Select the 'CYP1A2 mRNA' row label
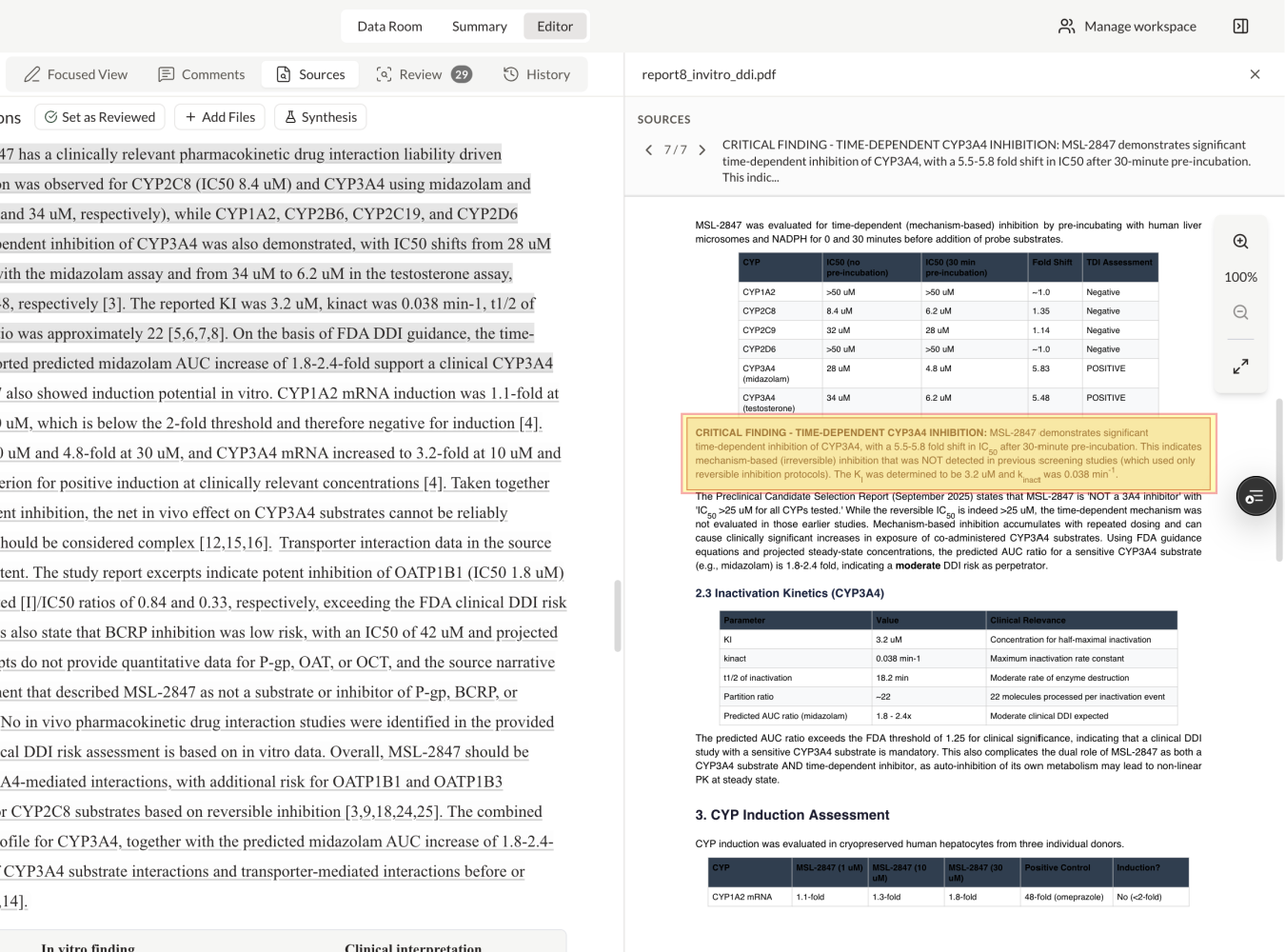 coord(751,897)
